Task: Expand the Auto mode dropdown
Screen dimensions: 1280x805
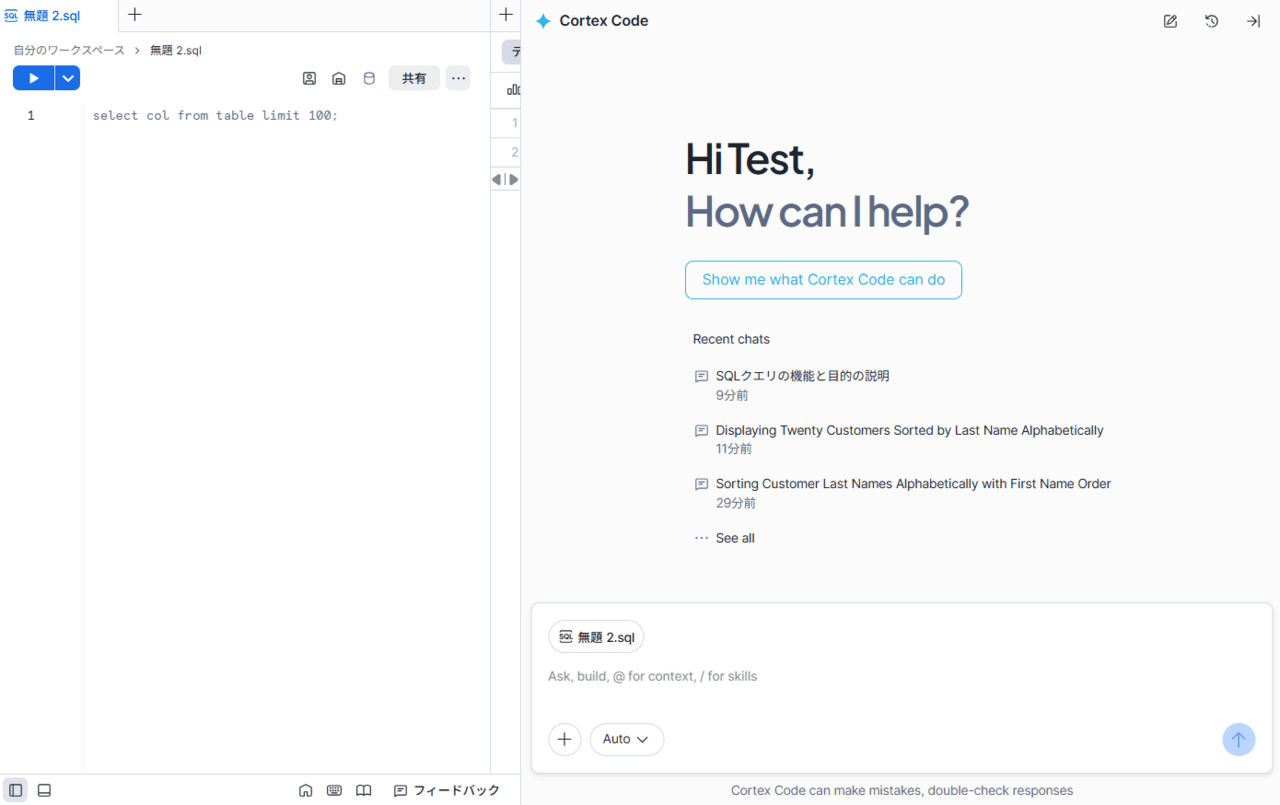Action: [x=626, y=739]
